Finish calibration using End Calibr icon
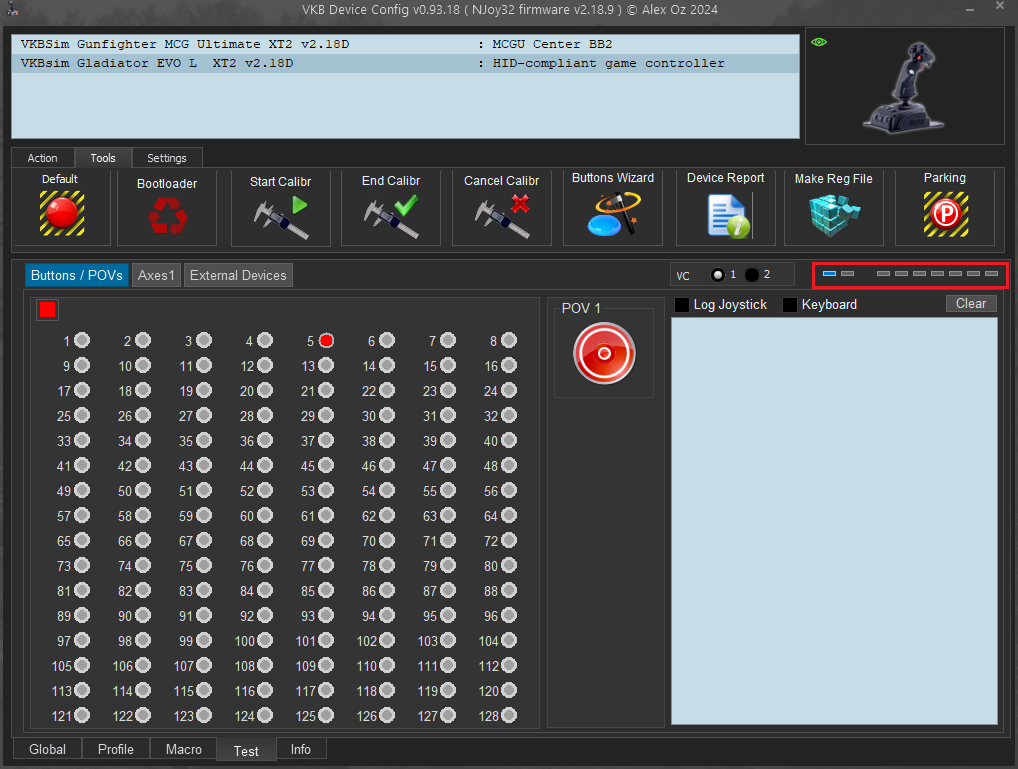1018x769 pixels. [391, 216]
